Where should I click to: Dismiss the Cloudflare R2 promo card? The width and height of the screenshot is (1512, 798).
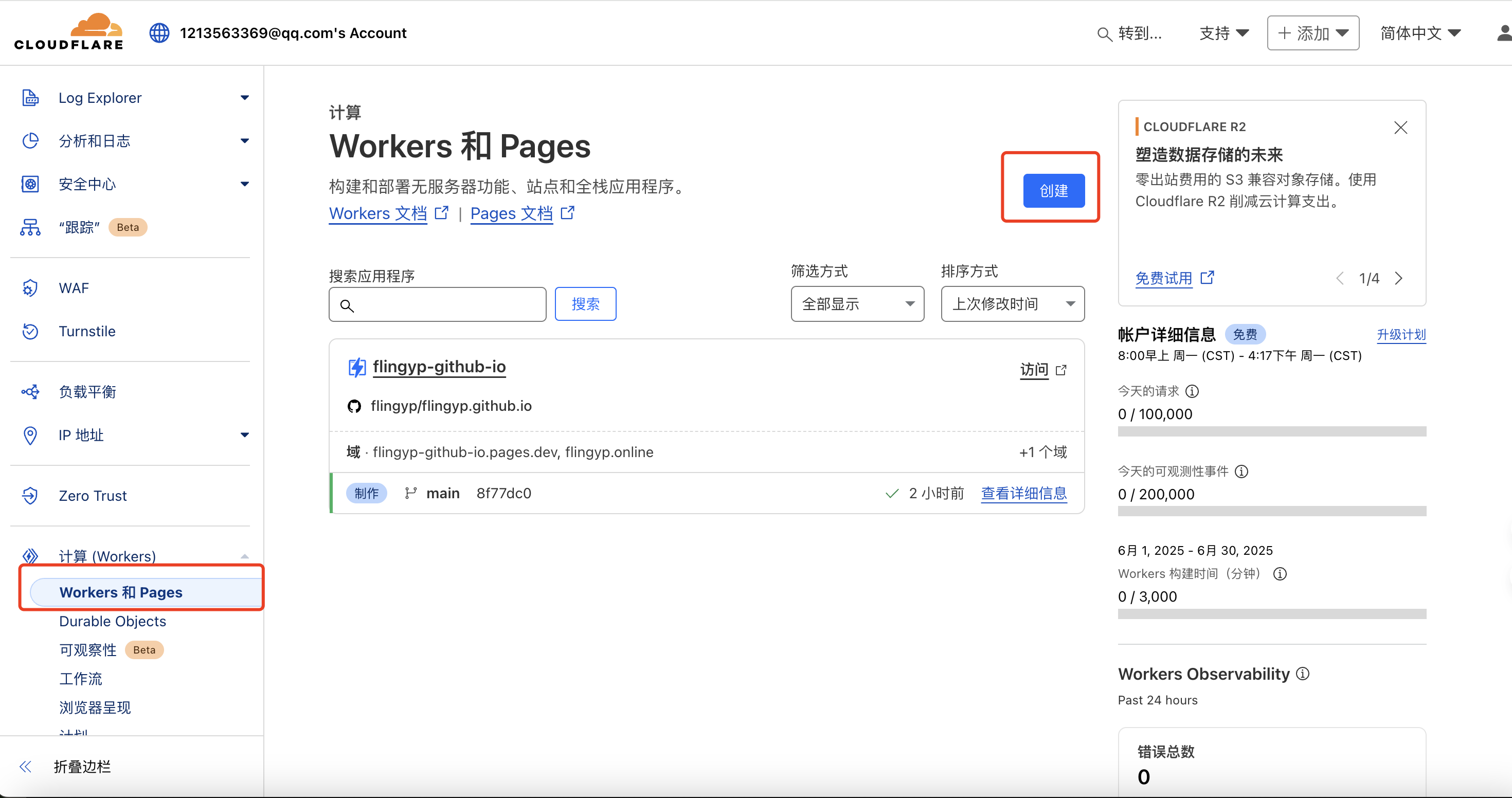tap(1400, 128)
